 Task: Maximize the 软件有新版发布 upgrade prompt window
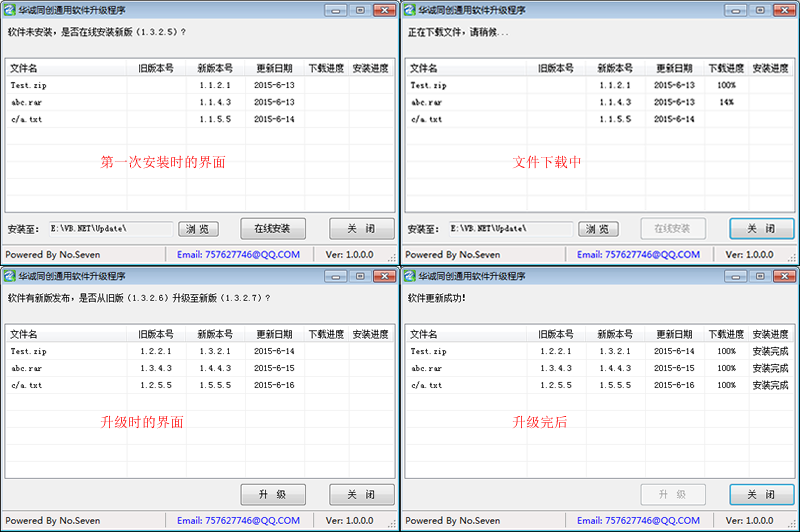(360, 276)
